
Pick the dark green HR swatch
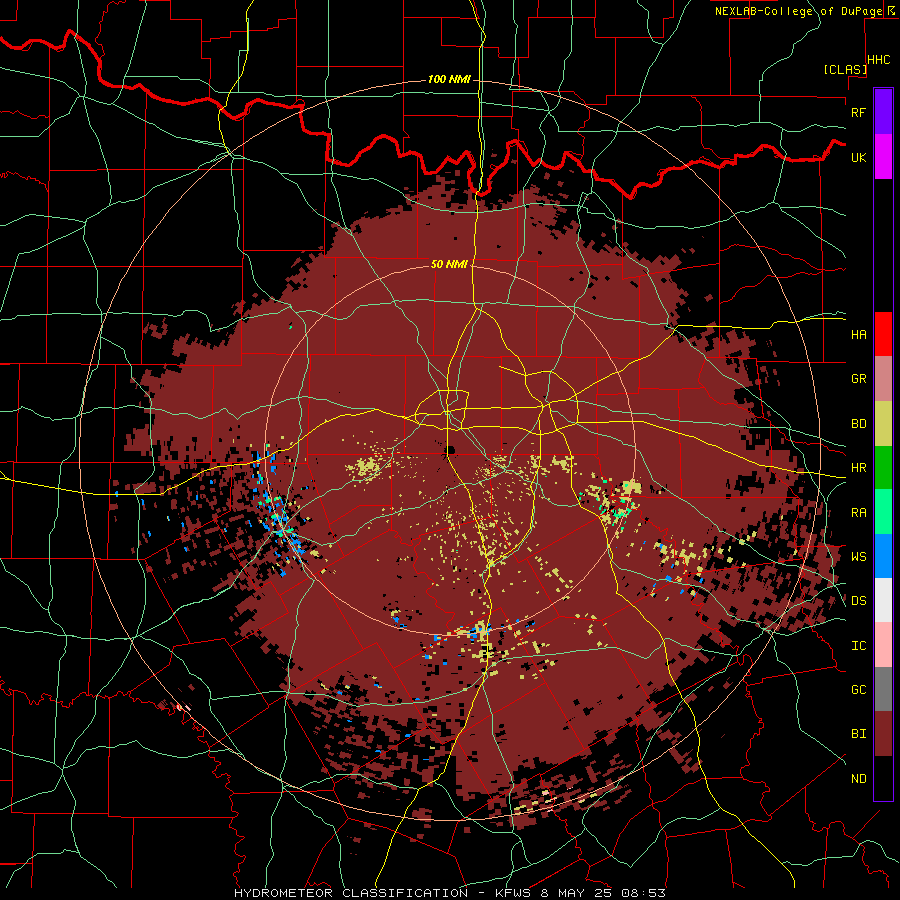[x=883, y=468]
